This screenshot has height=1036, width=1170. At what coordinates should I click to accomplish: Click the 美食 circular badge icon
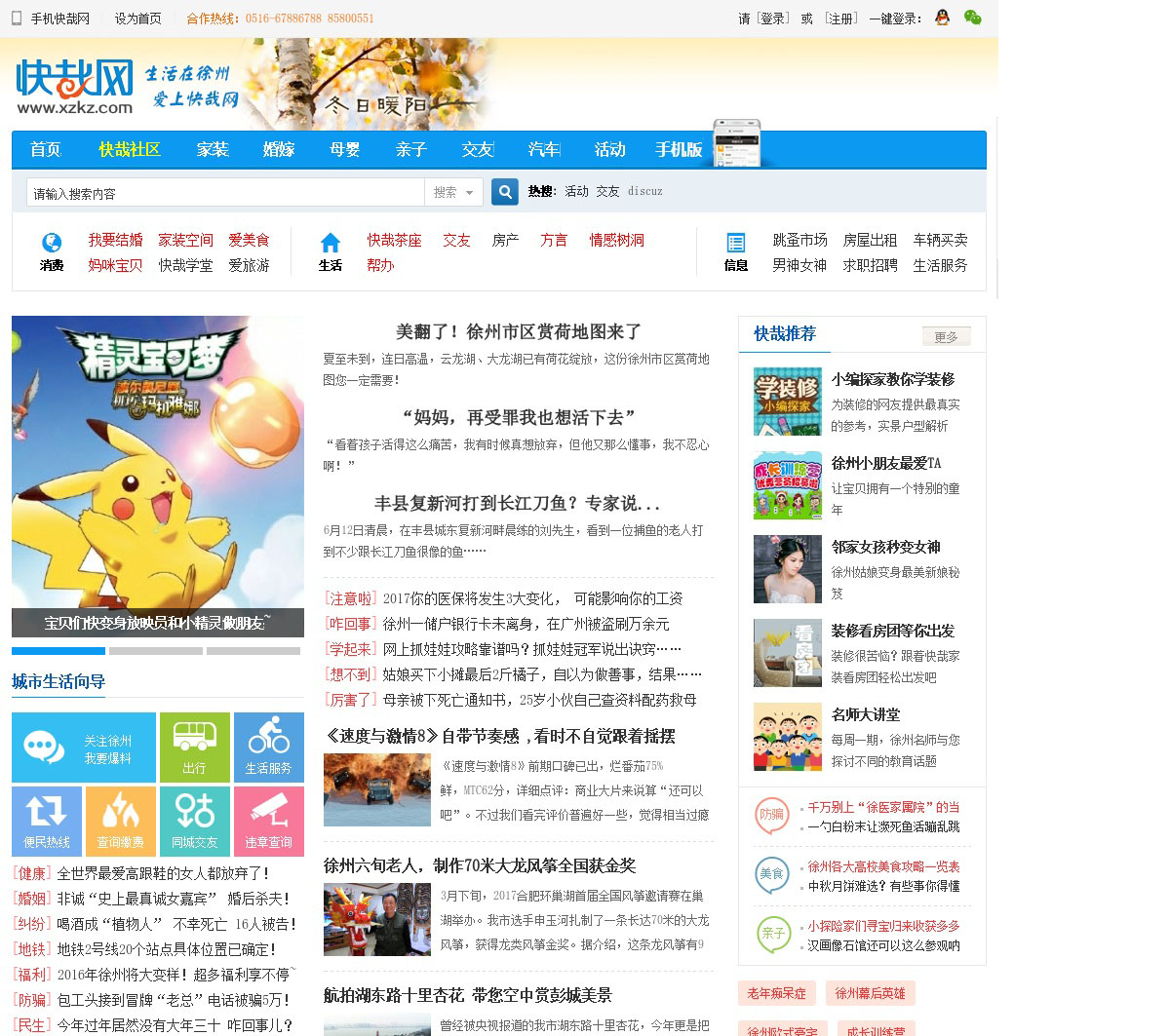click(772, 875)
